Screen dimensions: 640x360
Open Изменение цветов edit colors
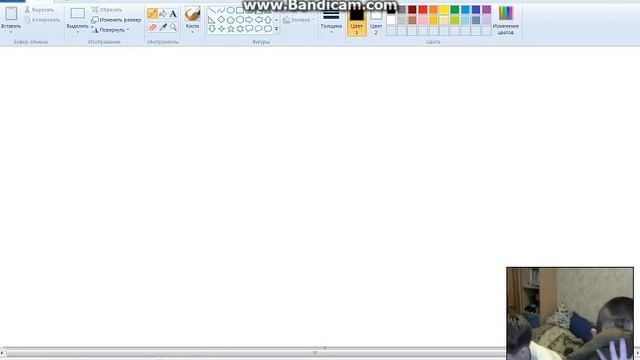click(506, 20)
